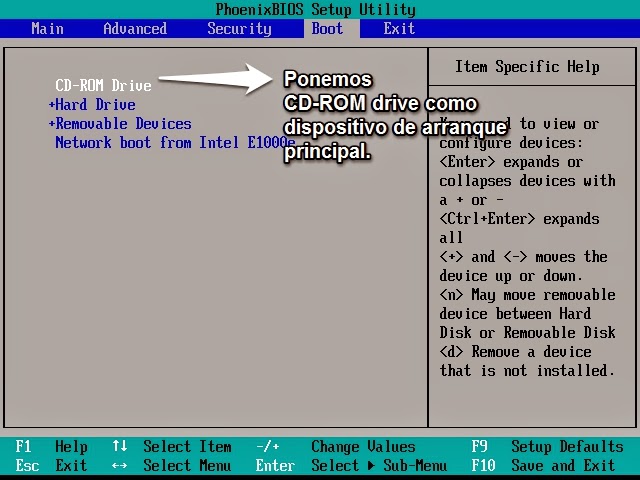Image resolution: width=640 pixels, height=480 pixels.
Task: Click the -/+ Change Values hint
Action: [x=336, y=447]
